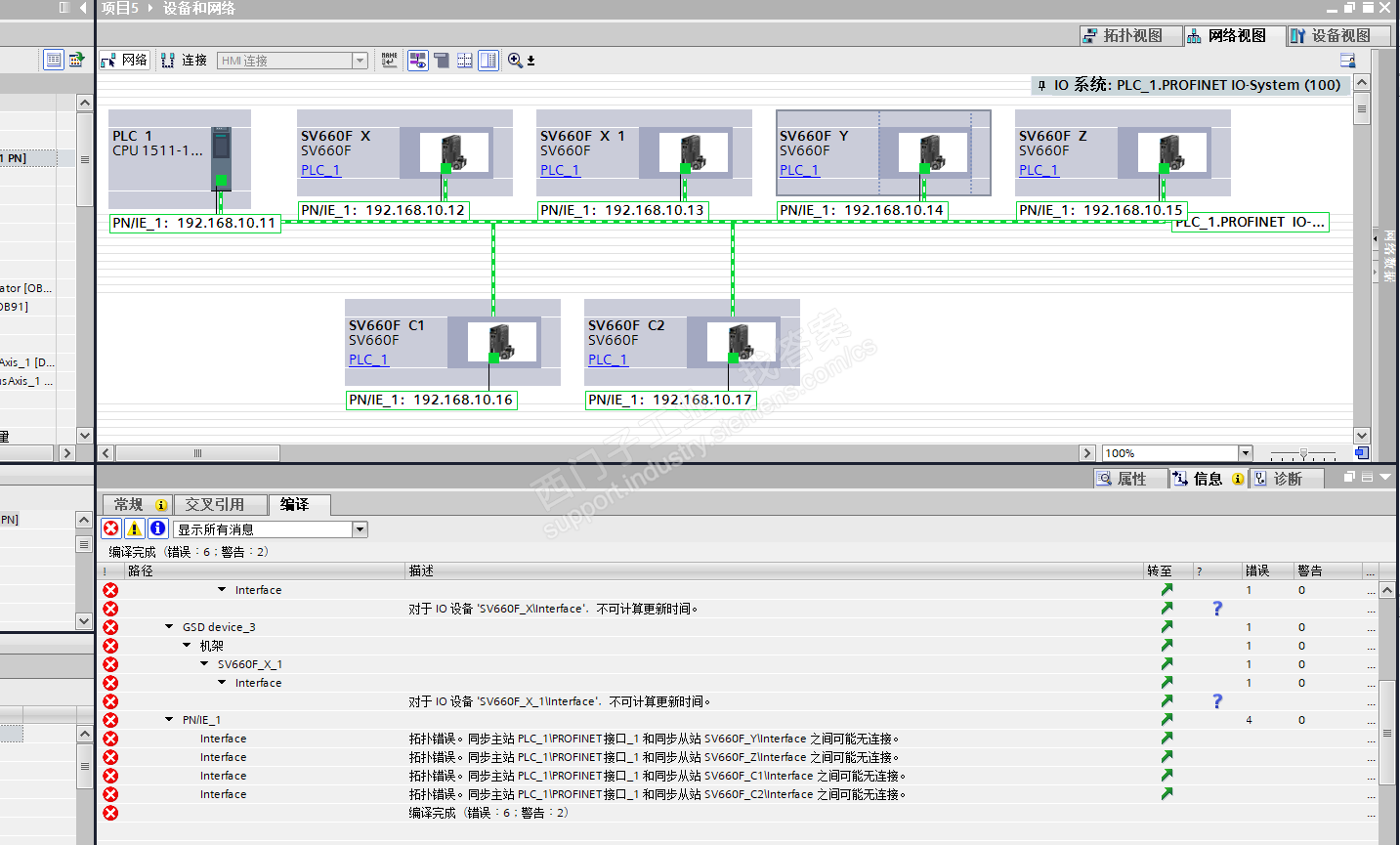Toggle the yellow warning message filter
1400x845 pixels.
pyautogui.click(x=135, y=528)
